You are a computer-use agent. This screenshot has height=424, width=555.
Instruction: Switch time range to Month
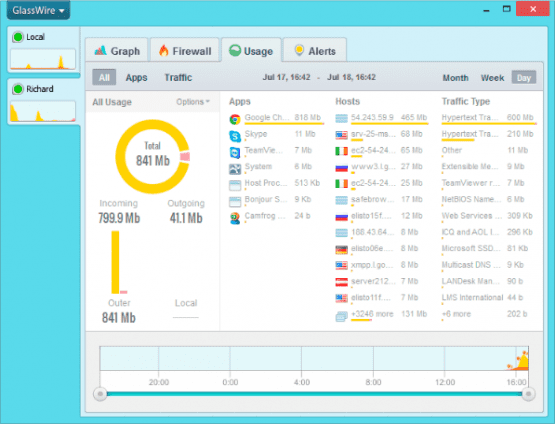click(455, 78)
